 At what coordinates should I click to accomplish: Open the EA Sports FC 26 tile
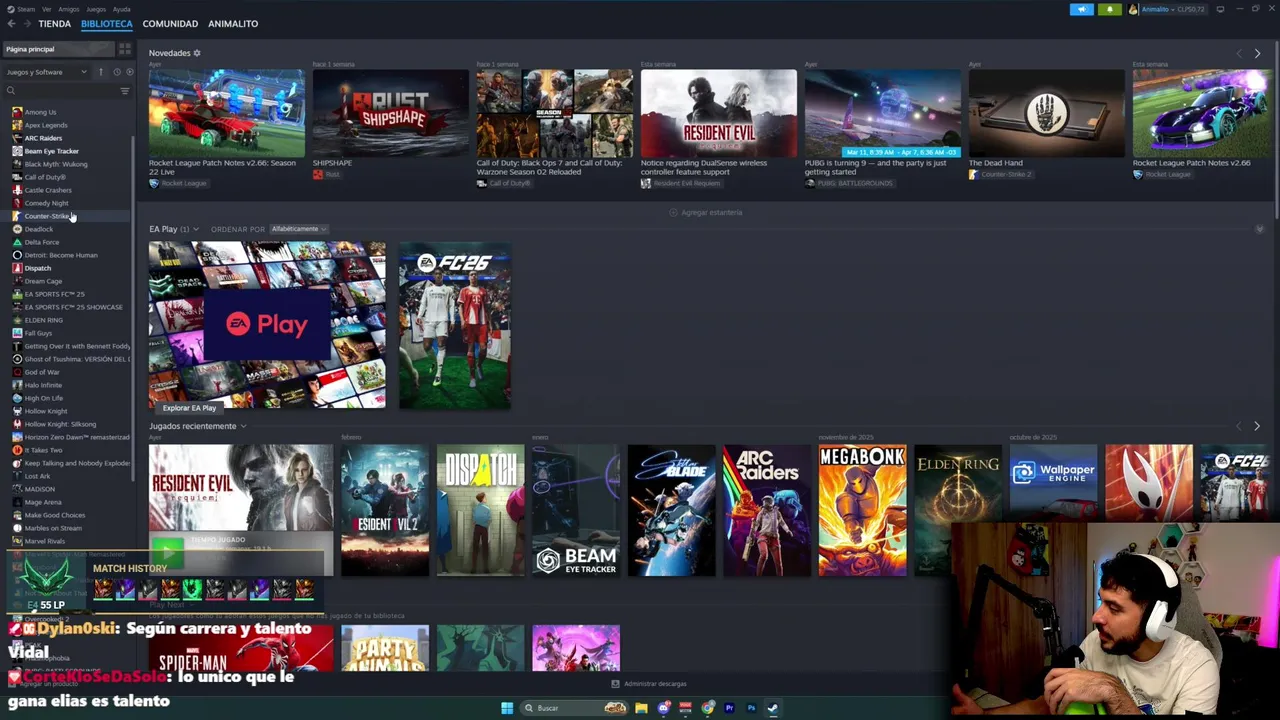(455, 325)
